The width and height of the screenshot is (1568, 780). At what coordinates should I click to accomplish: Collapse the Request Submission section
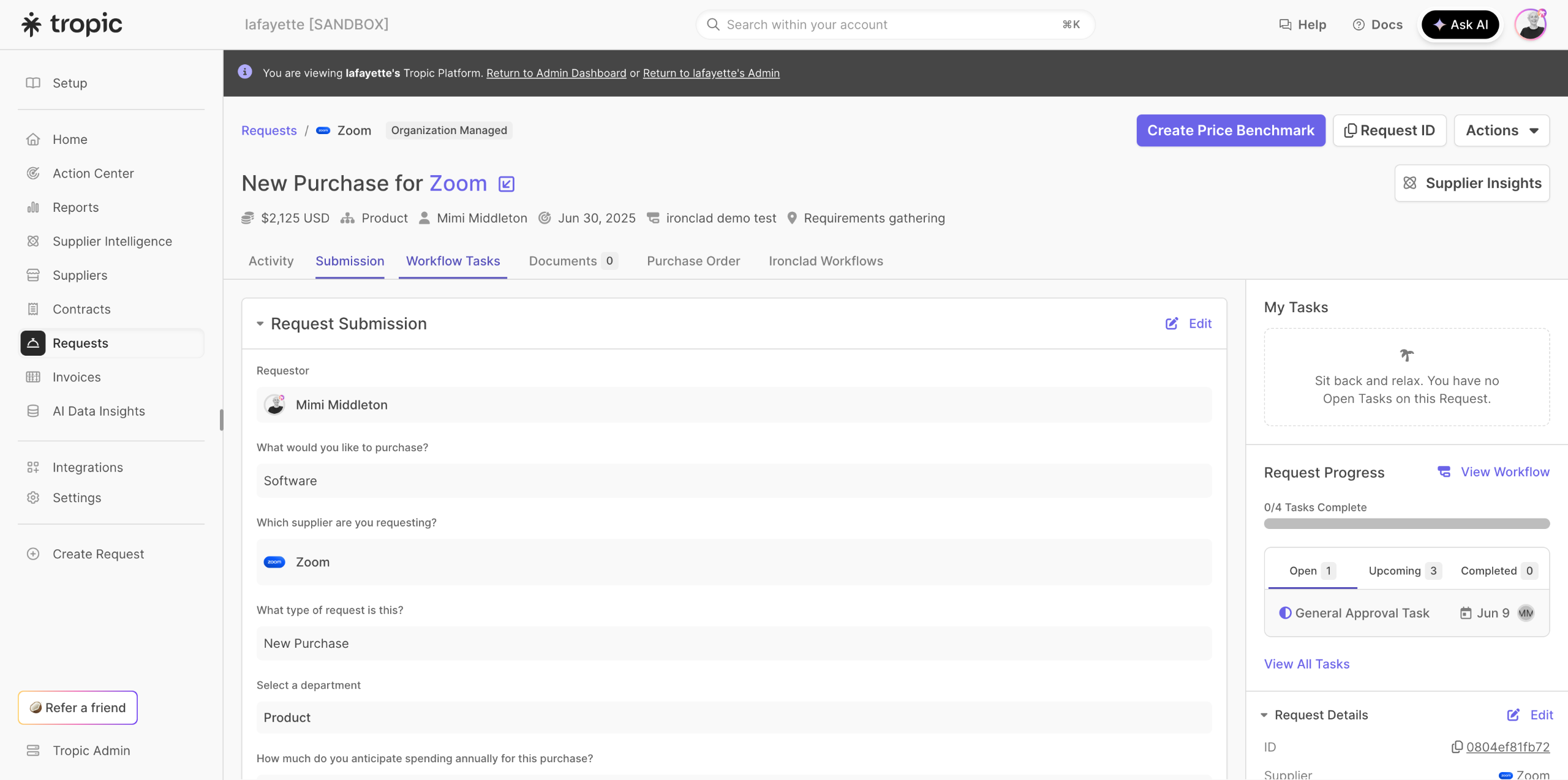[x=260, y=323]
